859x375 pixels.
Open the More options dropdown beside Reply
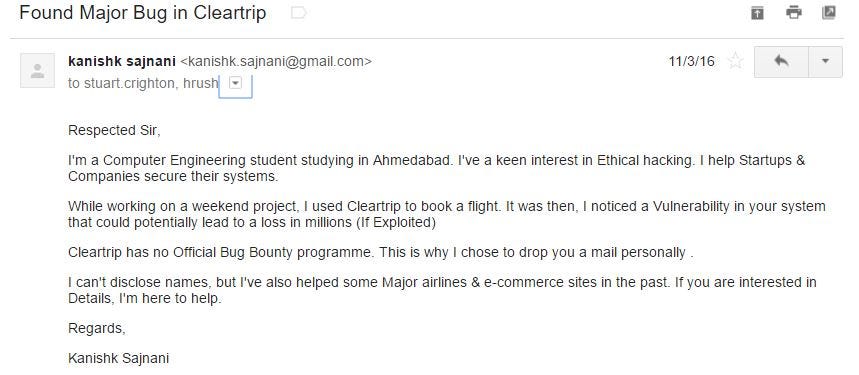click(826, 61)
